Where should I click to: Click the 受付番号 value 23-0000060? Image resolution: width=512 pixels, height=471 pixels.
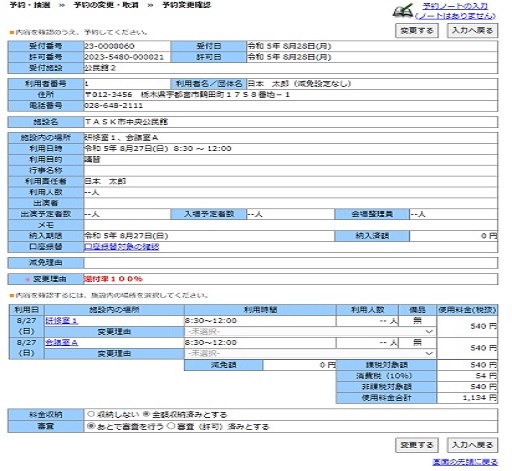click(x=109, y=46)
